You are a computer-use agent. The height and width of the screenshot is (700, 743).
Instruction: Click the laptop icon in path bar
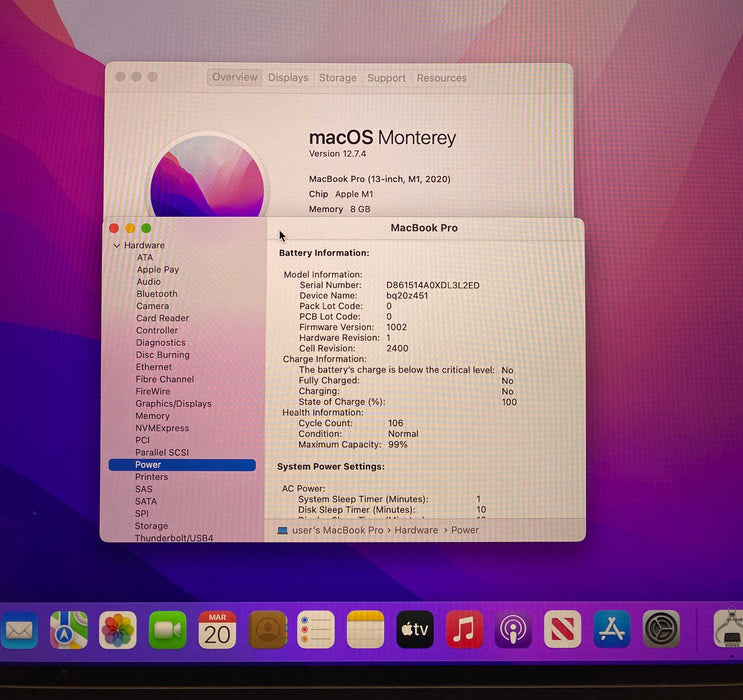(x=282, y=530)
